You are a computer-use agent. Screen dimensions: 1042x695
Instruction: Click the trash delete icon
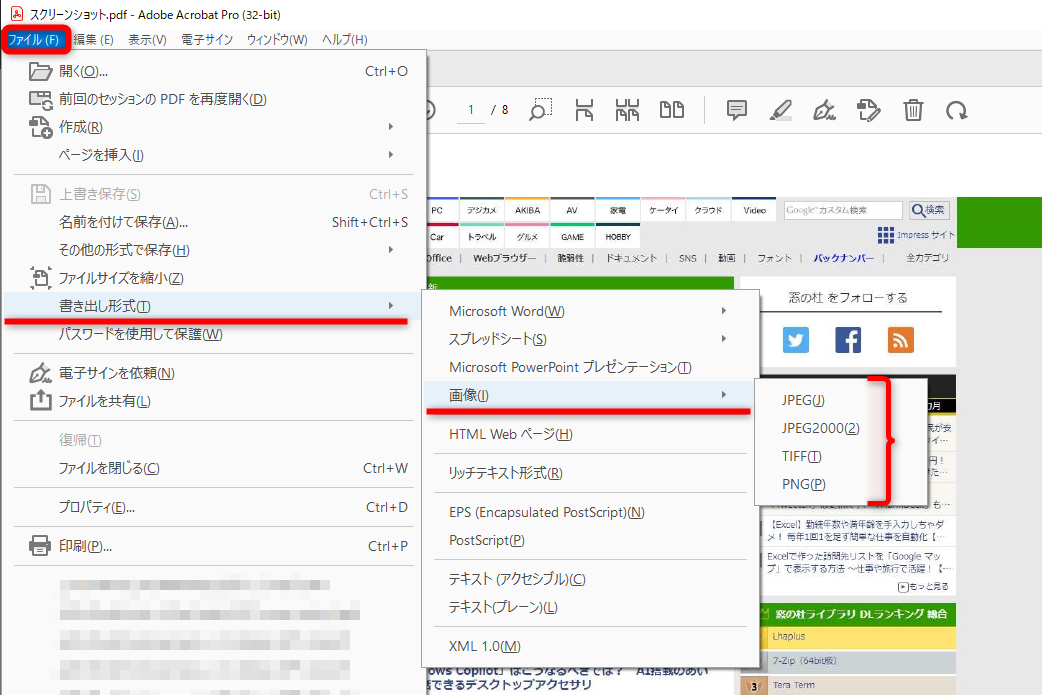913,110
